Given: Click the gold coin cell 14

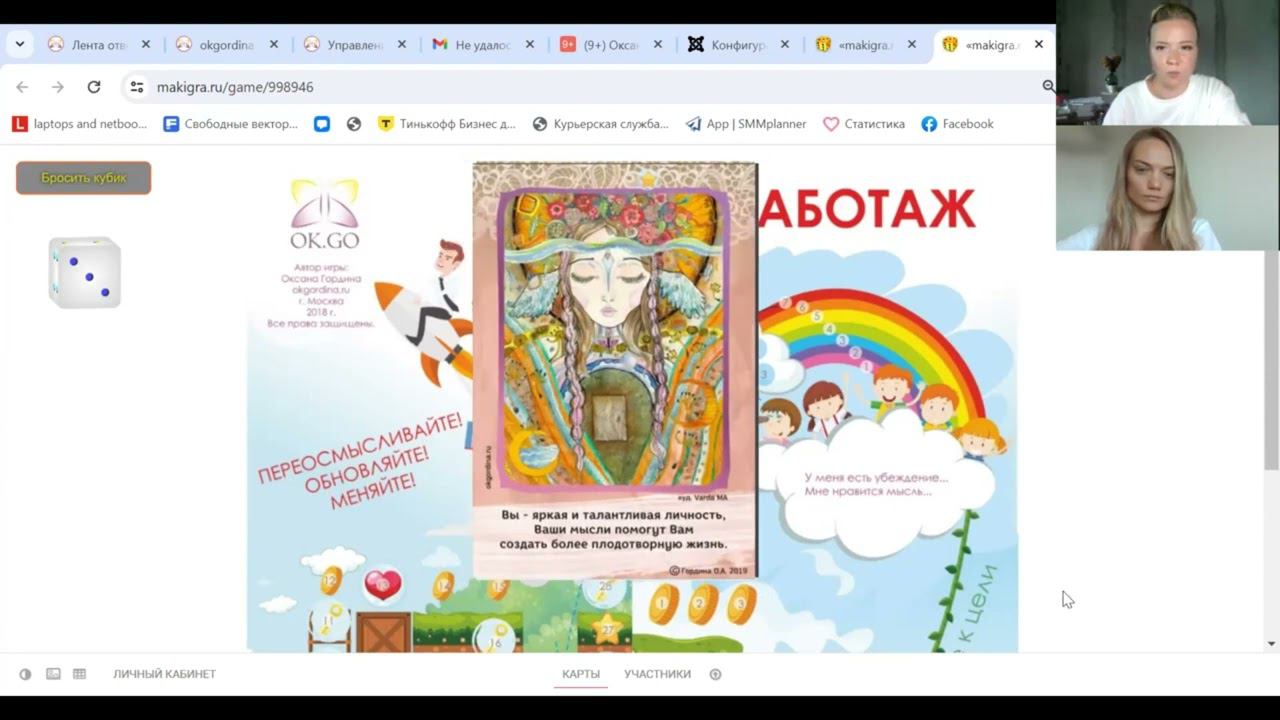Looking at the screenshot, I should [x=444, y=586].
